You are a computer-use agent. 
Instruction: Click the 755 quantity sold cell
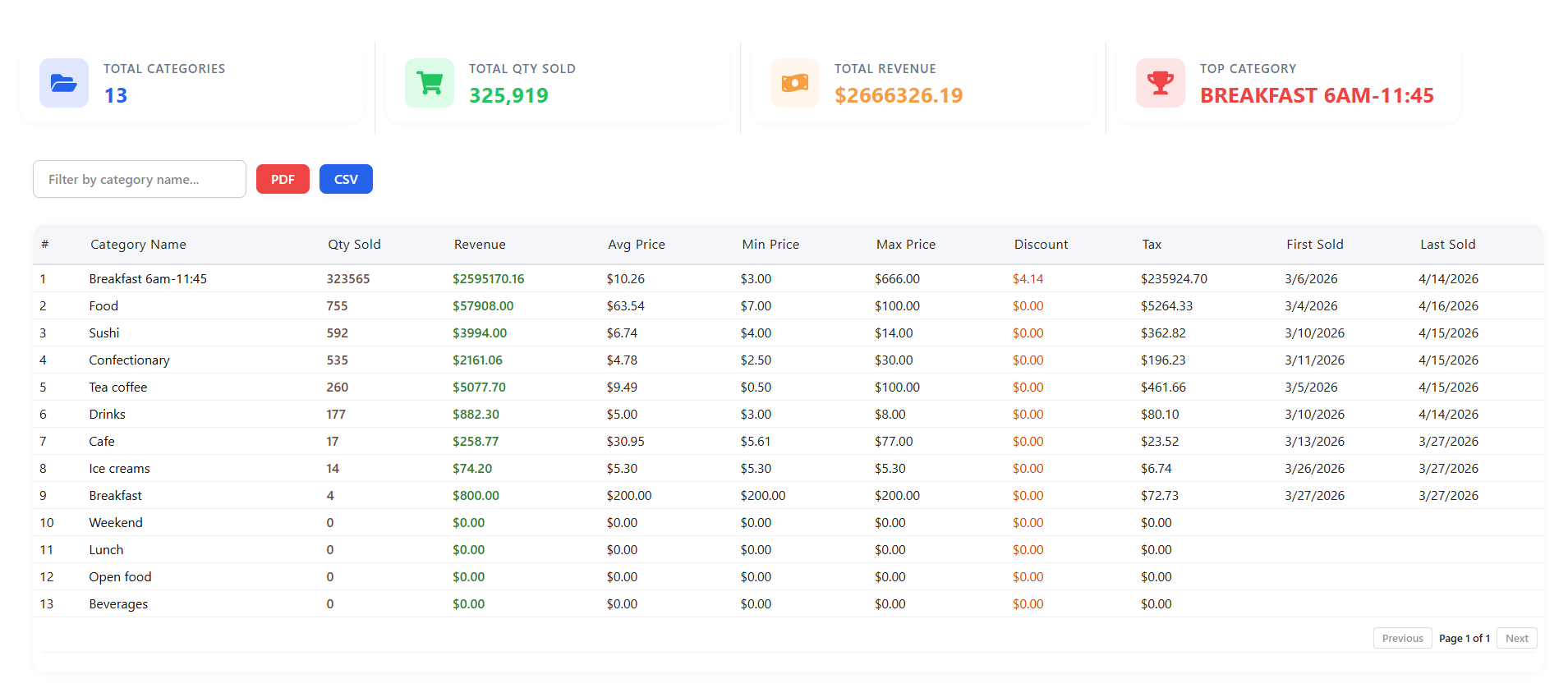(x=337, y=305)
